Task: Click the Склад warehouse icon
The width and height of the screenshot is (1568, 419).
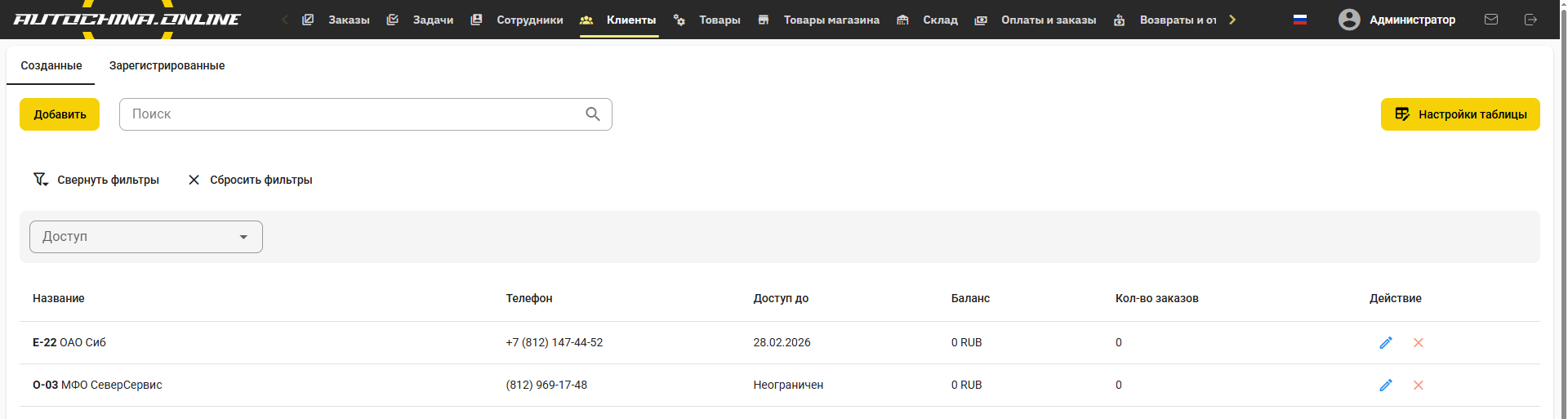Action: coord(902,20)
